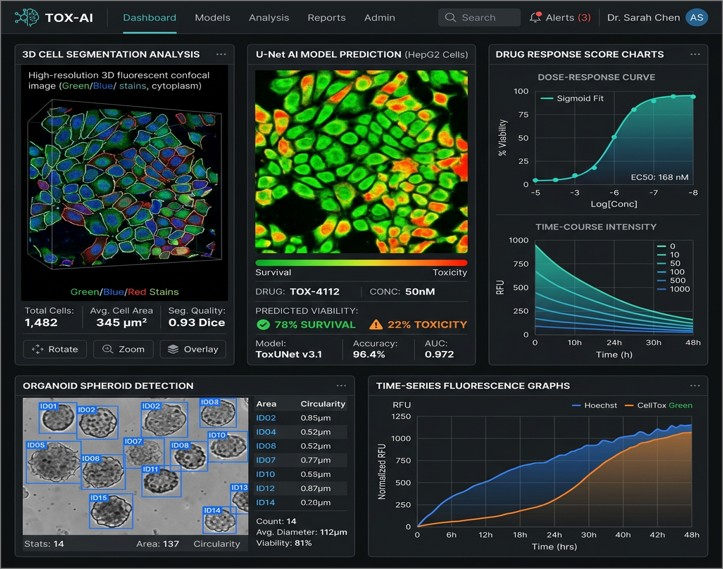Click the Avg. Diameter: 112µm stat
The image size is (723, 569).
[302, 532]
